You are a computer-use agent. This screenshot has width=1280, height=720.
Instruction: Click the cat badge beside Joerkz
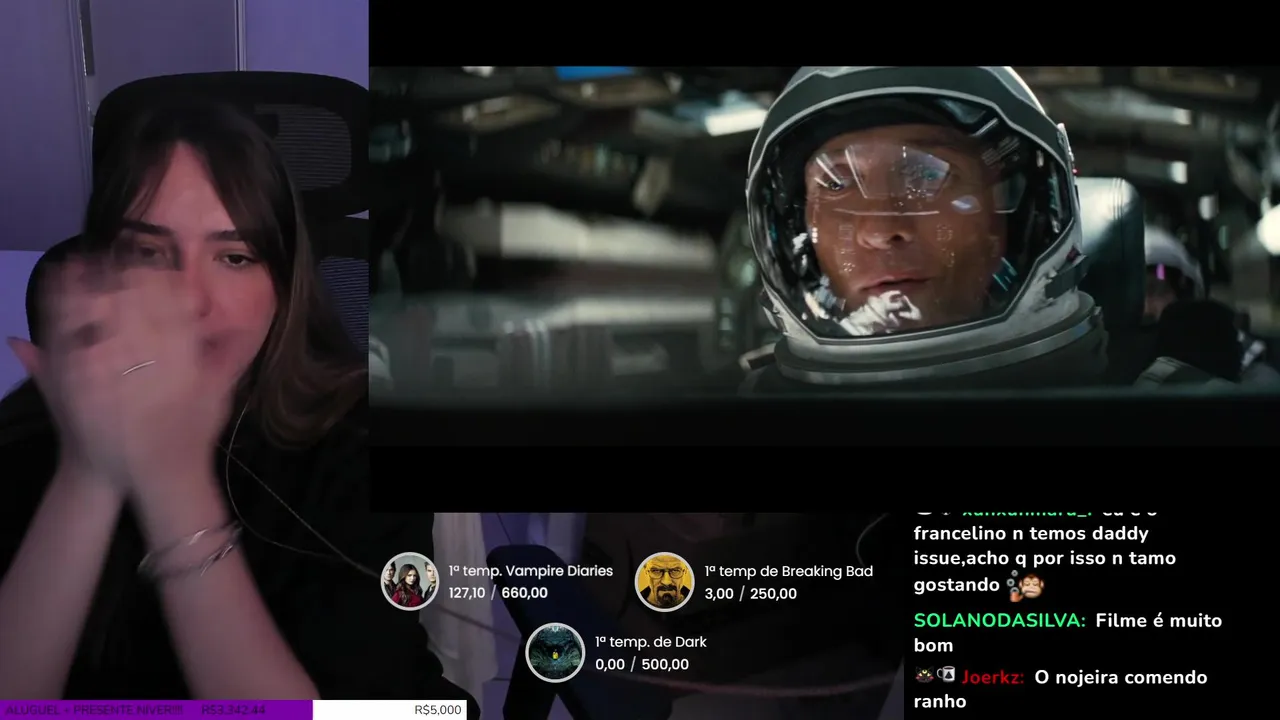(924, 676)
